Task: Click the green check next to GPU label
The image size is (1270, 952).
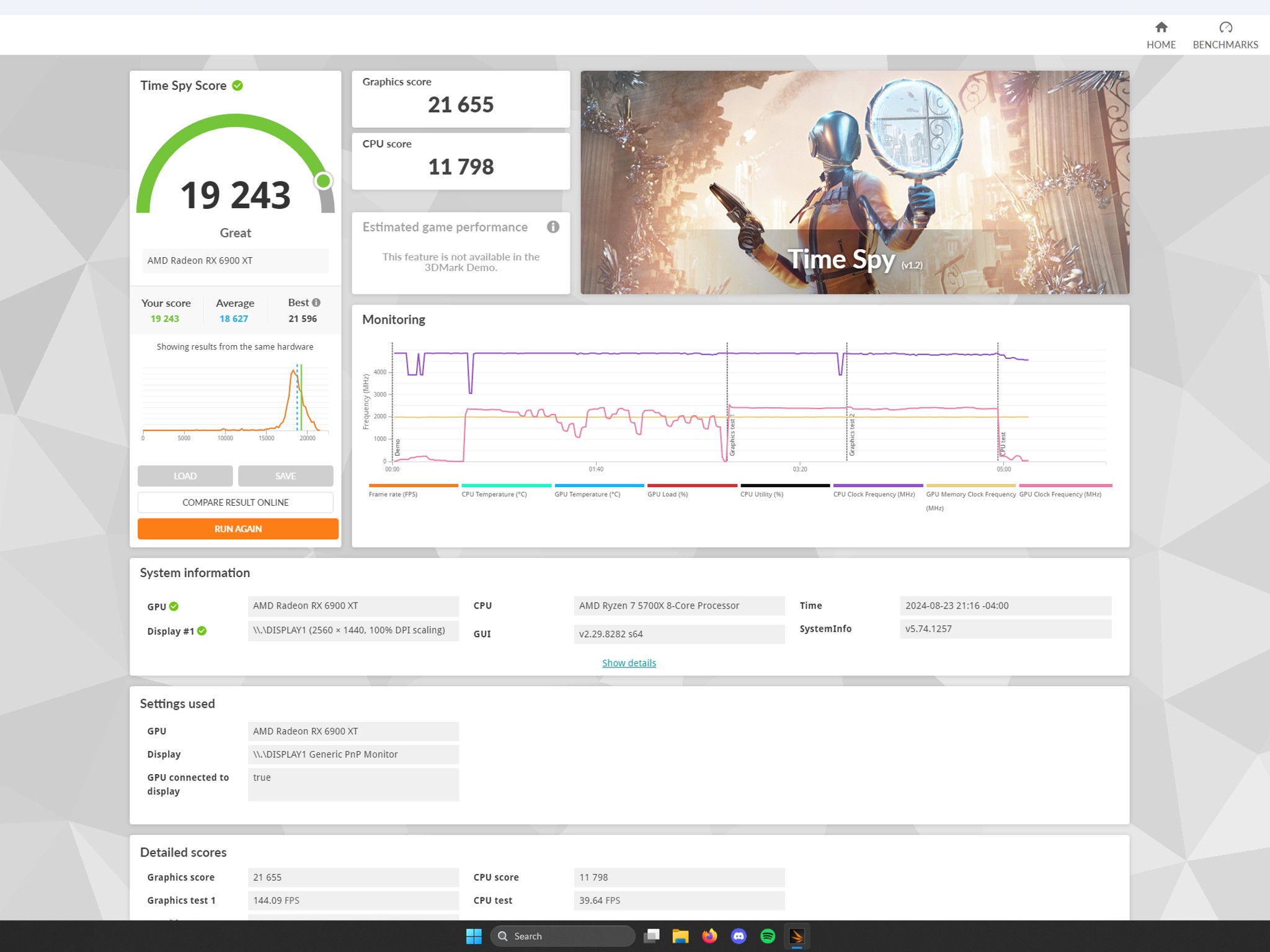Action: click(x=174, y=606)
